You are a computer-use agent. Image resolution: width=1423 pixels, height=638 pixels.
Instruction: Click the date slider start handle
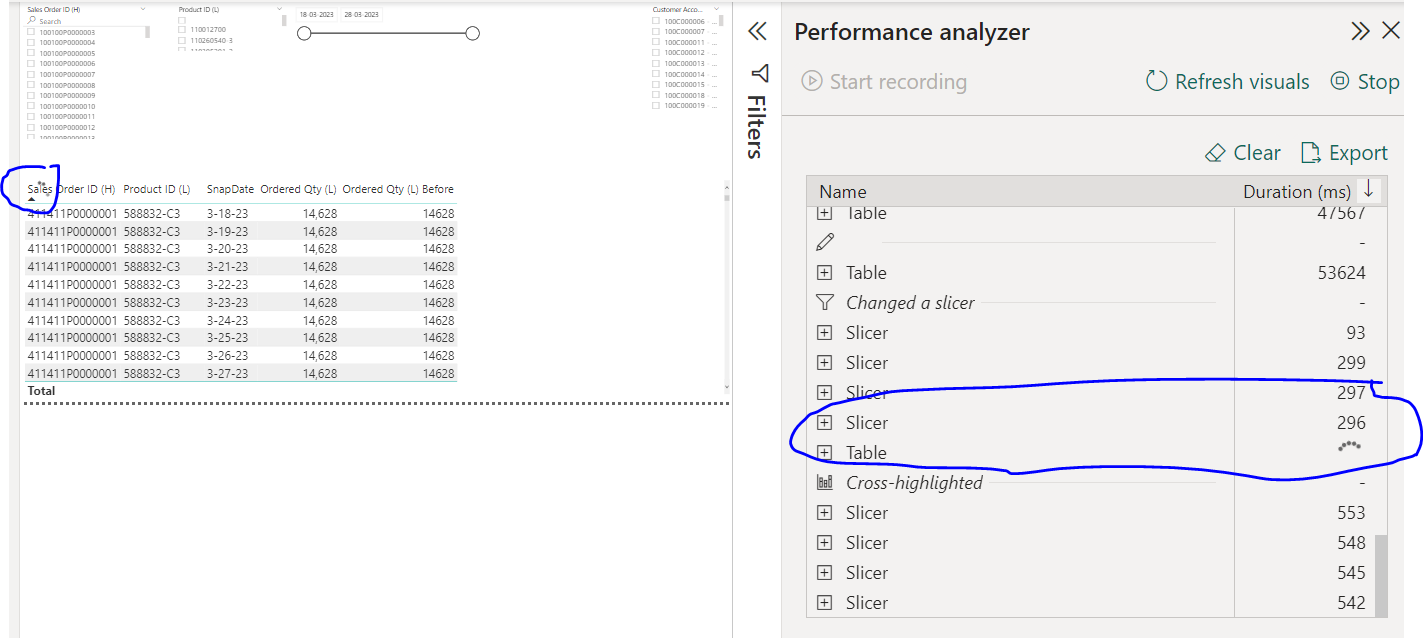305,34
